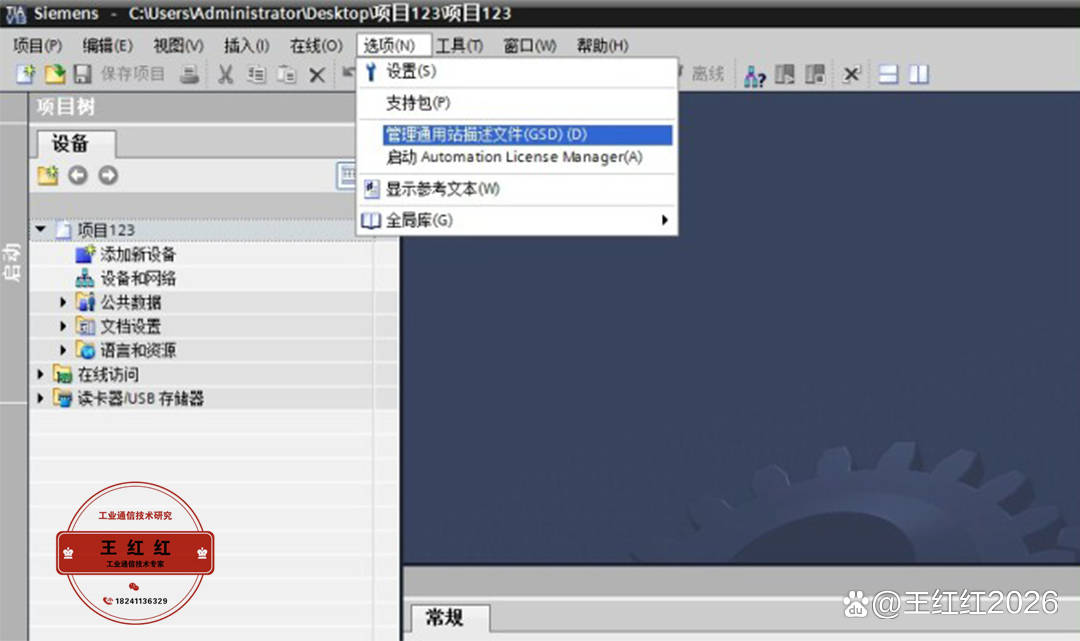This screenshot has width=1080, height=641.
Task: Start Automation License Manager entry
Action: 517,157
